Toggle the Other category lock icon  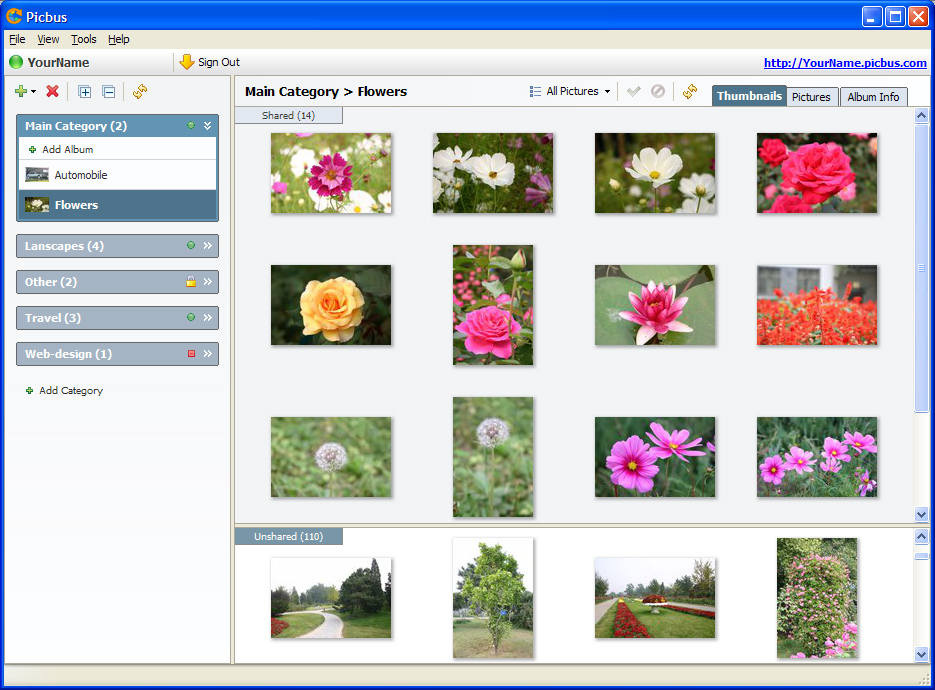[x=191, y=281]
